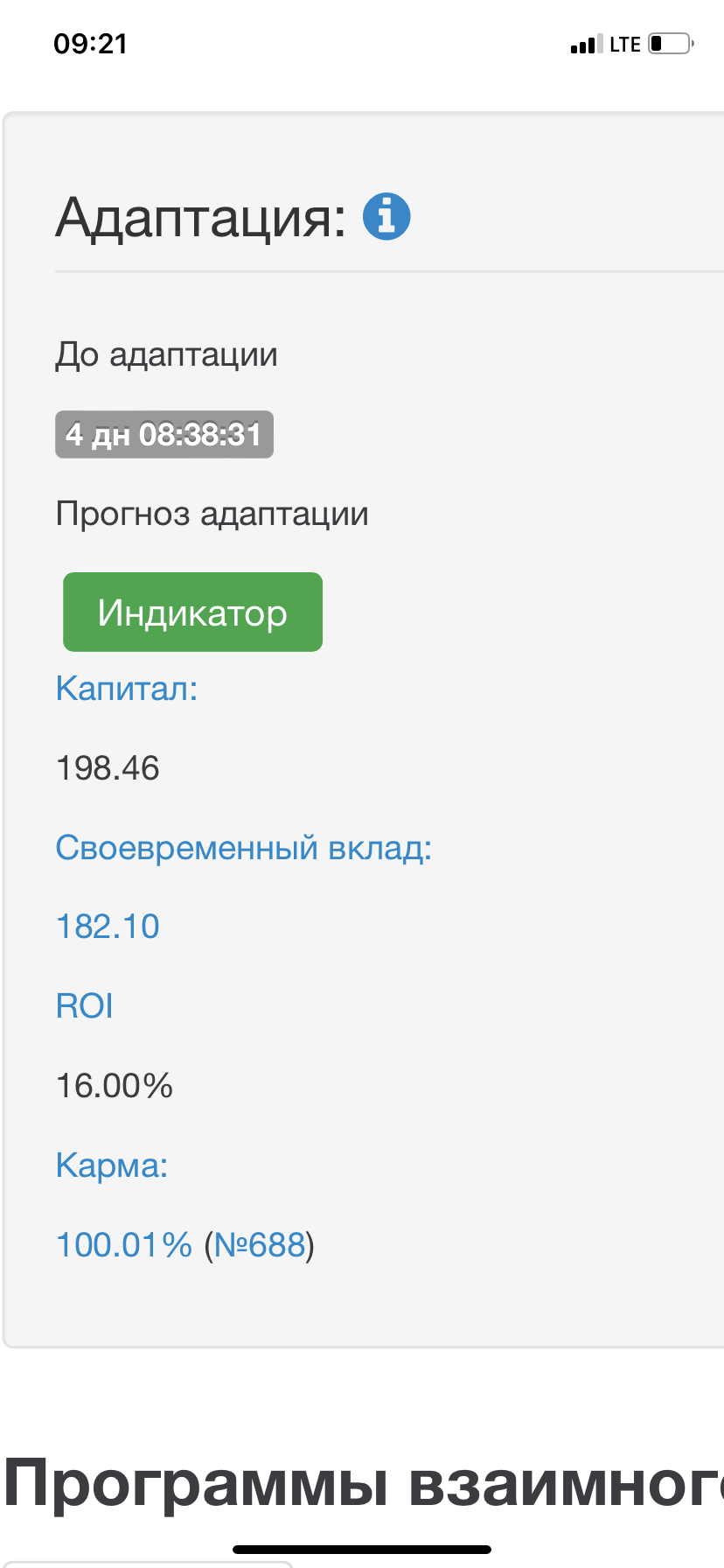Click the Карма label link
Viewport: 724px width, 1568px height.
coord(111,1165)
